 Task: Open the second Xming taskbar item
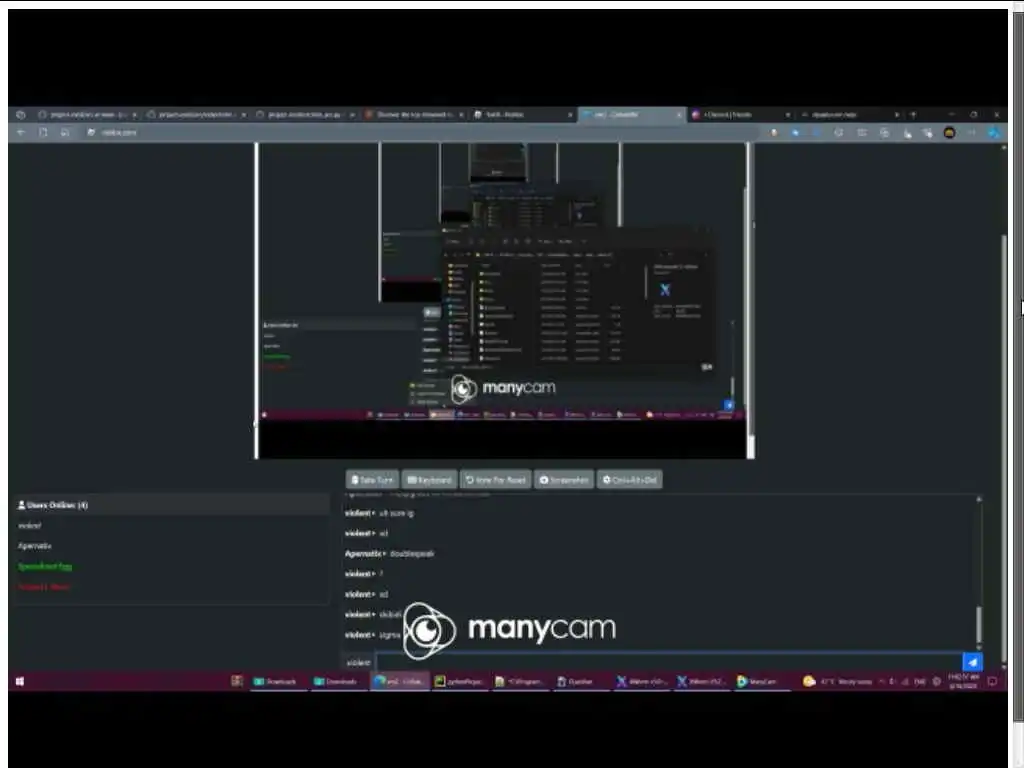[x=701, y=681]
